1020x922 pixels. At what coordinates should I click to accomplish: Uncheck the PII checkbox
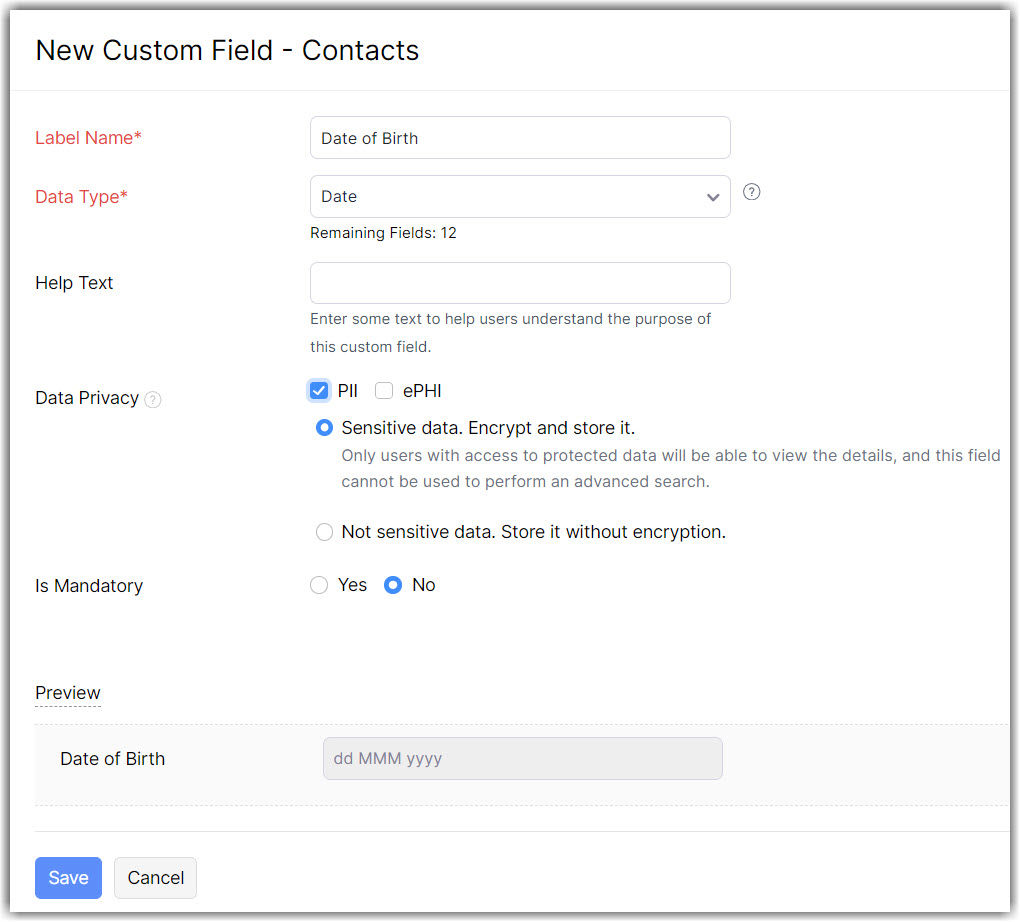pyautogui.click(x=319, y=391)
